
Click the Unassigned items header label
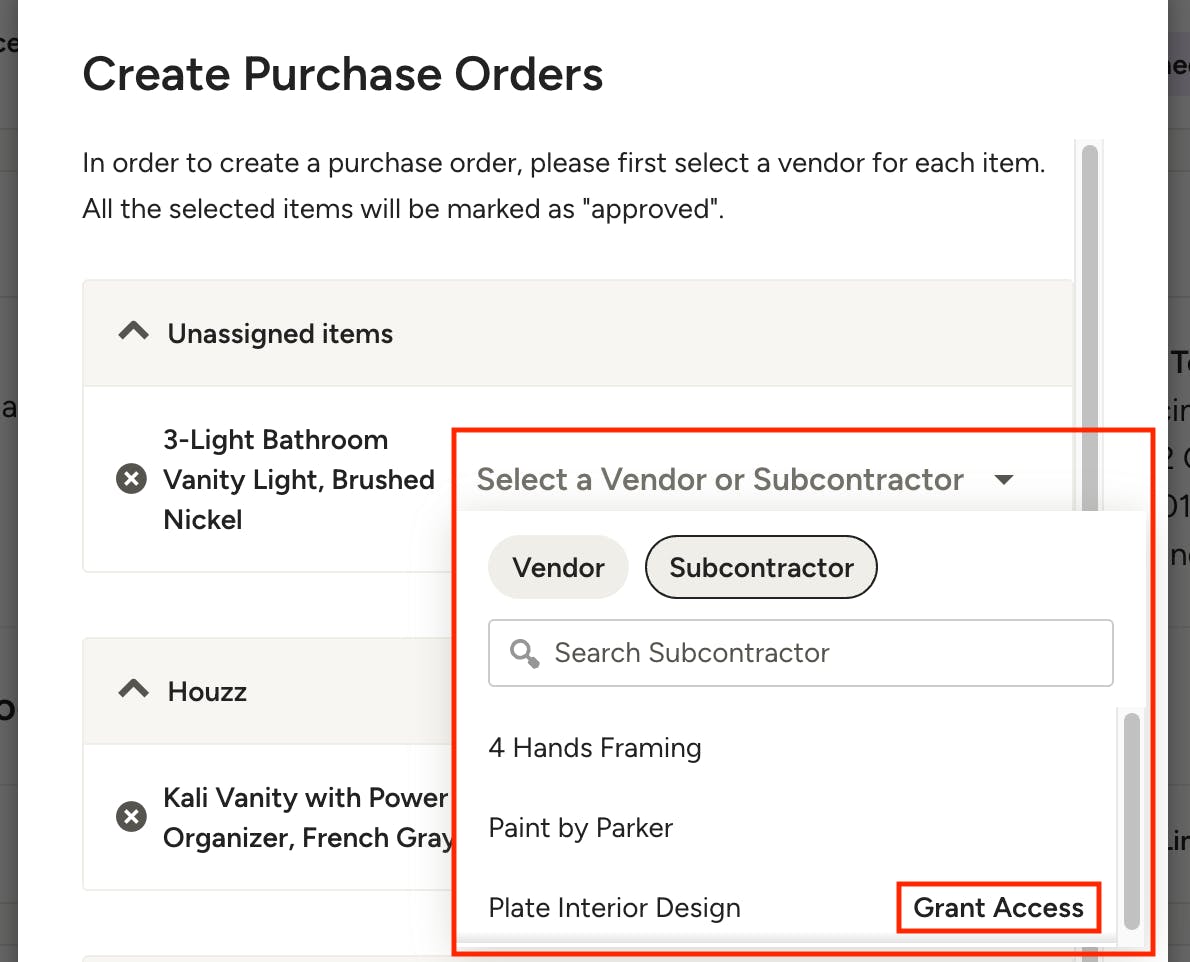(x=280, y=334)
